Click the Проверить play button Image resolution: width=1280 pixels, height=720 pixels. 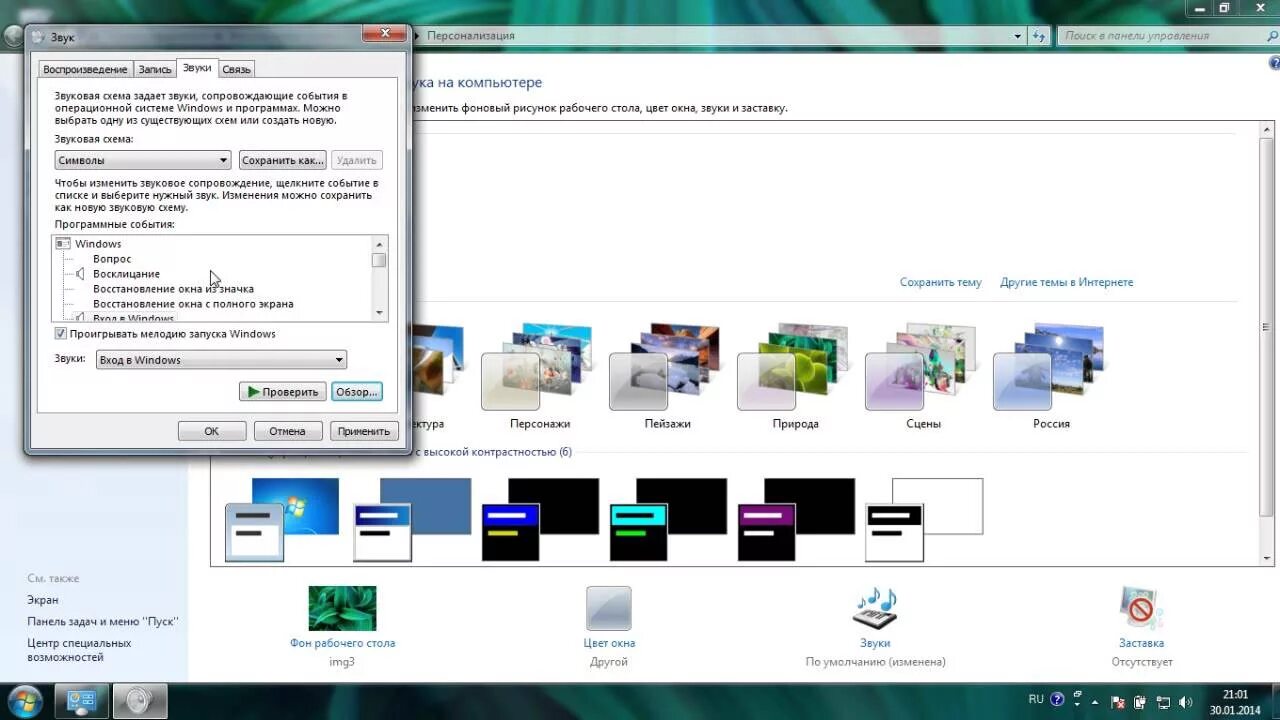[282, 392]
